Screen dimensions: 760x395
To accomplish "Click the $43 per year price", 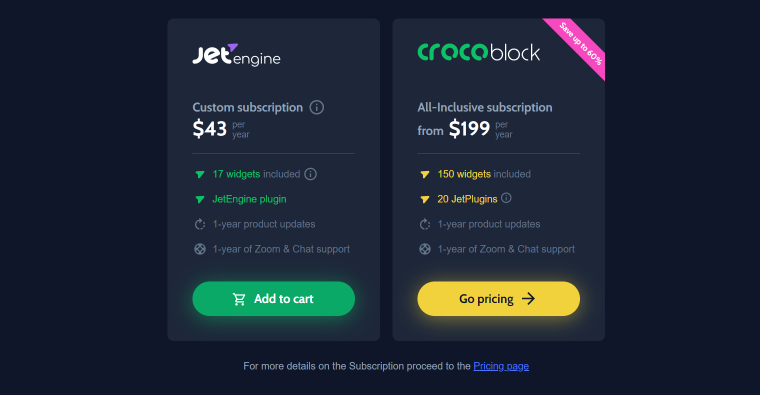I will tap(221, 129).
